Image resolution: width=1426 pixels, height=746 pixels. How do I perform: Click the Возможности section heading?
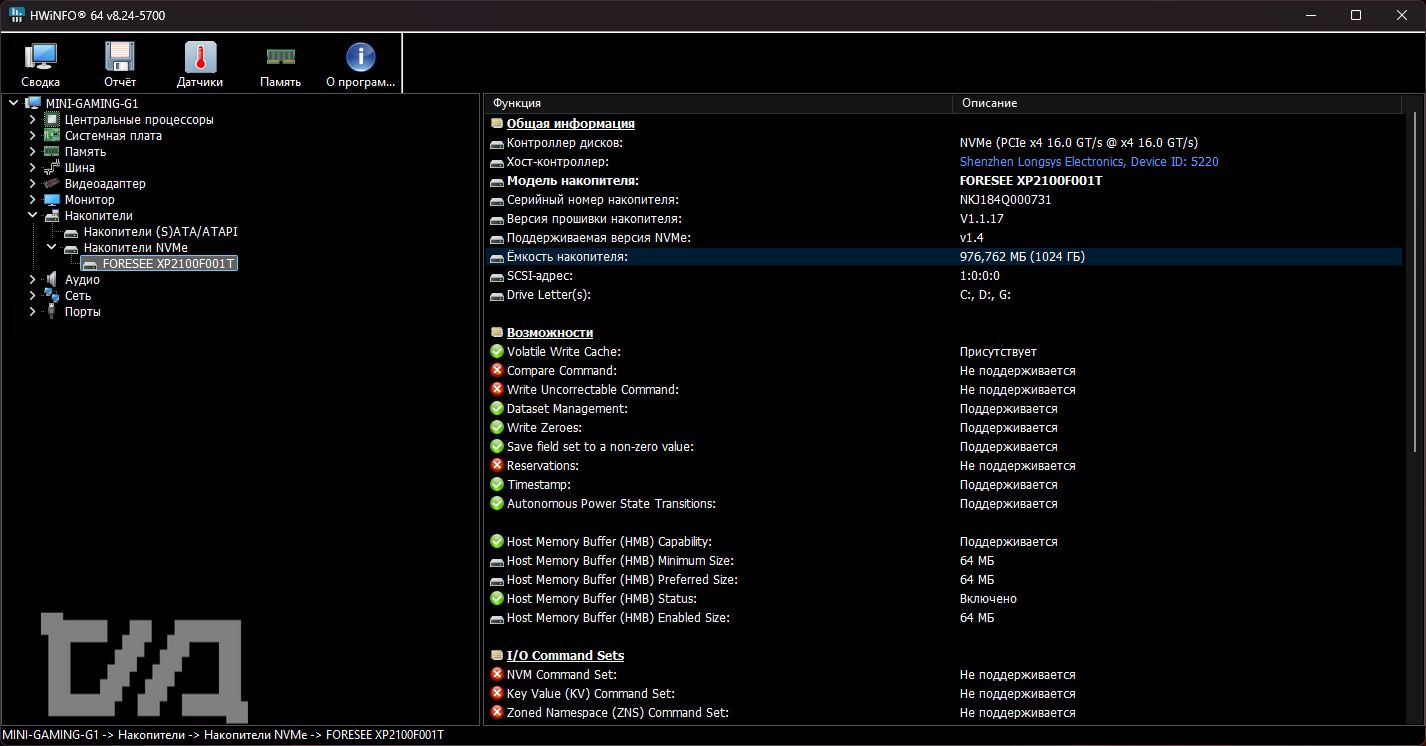(550, 333)
